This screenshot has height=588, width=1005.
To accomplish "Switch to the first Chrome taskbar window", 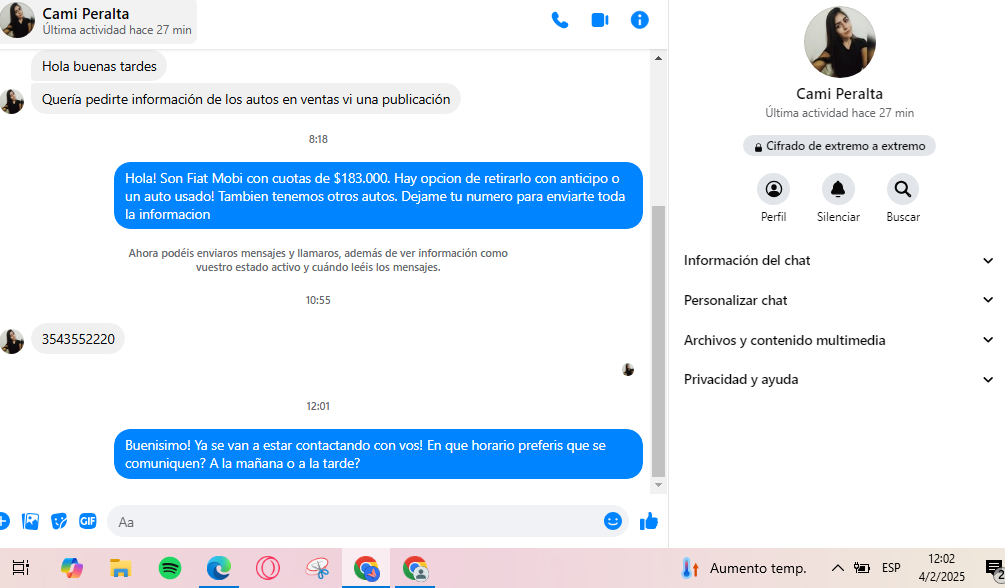I will (366, 568).
